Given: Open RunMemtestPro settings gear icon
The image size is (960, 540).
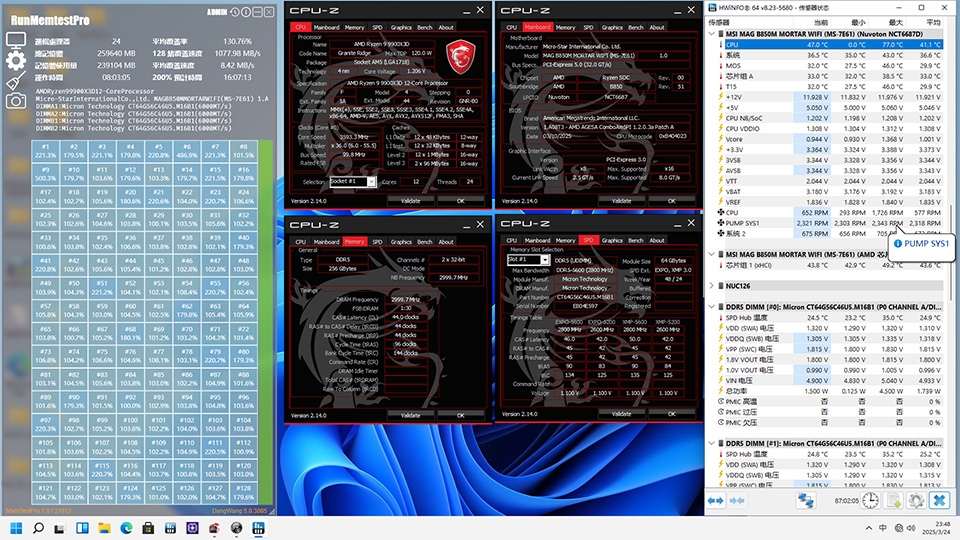Looking at the screenshot, I should click(16, 60).
